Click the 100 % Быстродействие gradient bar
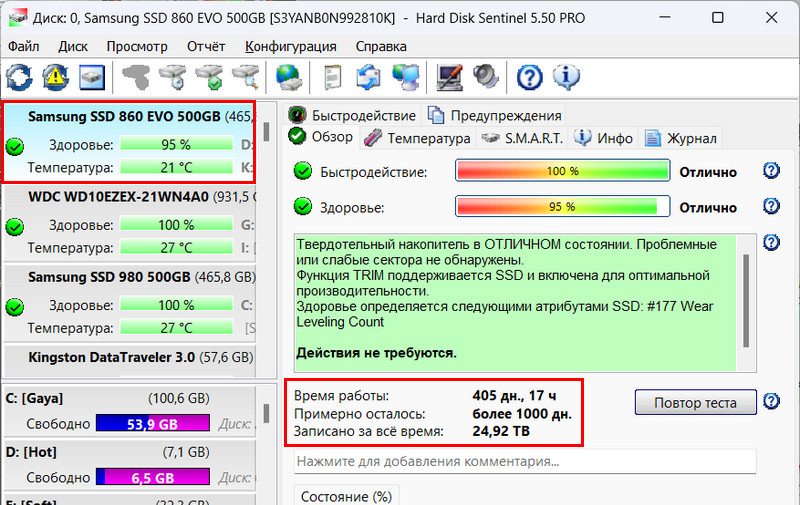800x505 pixels. (x=562, y=171)
